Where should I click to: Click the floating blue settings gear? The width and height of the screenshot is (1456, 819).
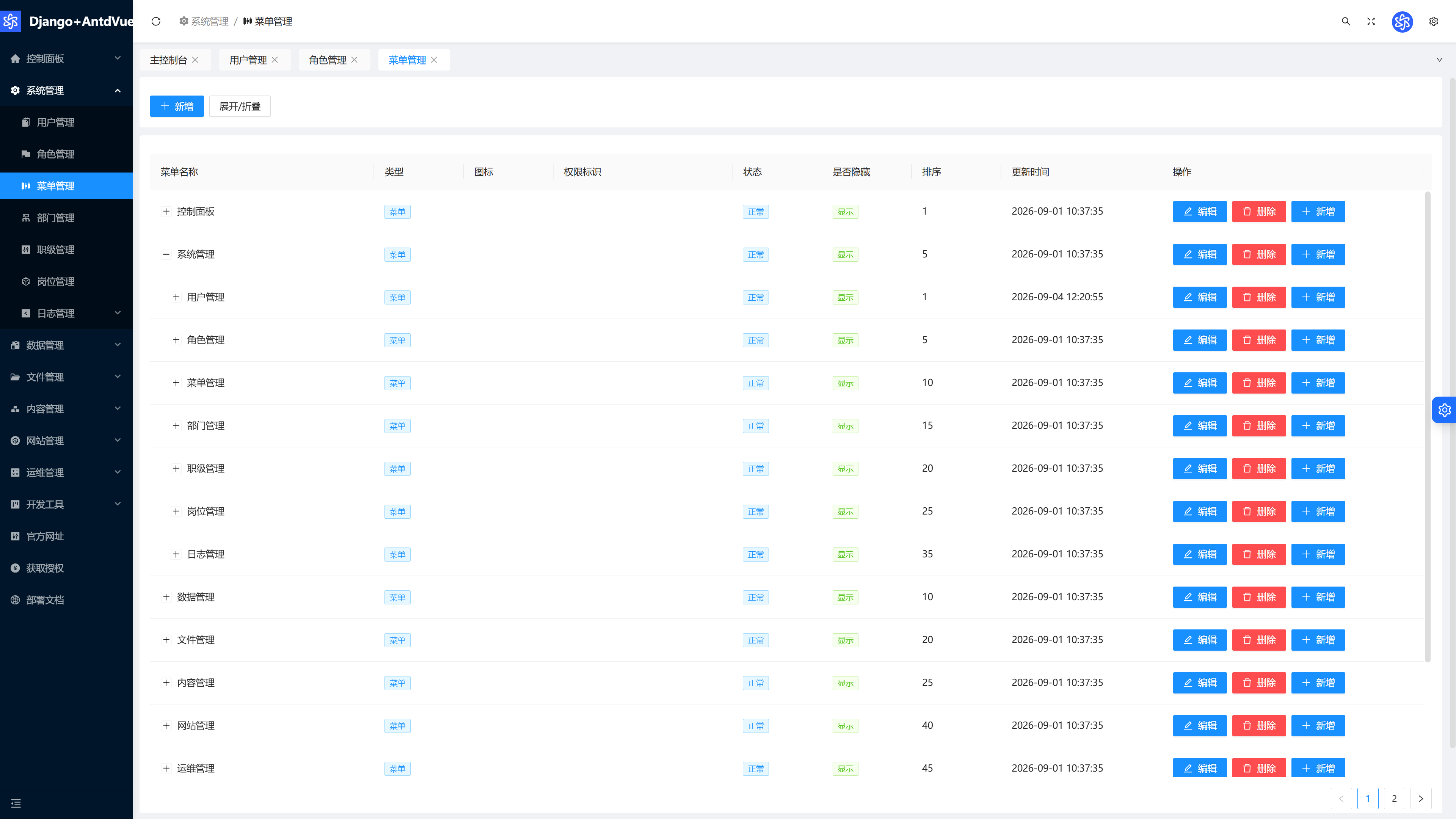click(1444, 410)
